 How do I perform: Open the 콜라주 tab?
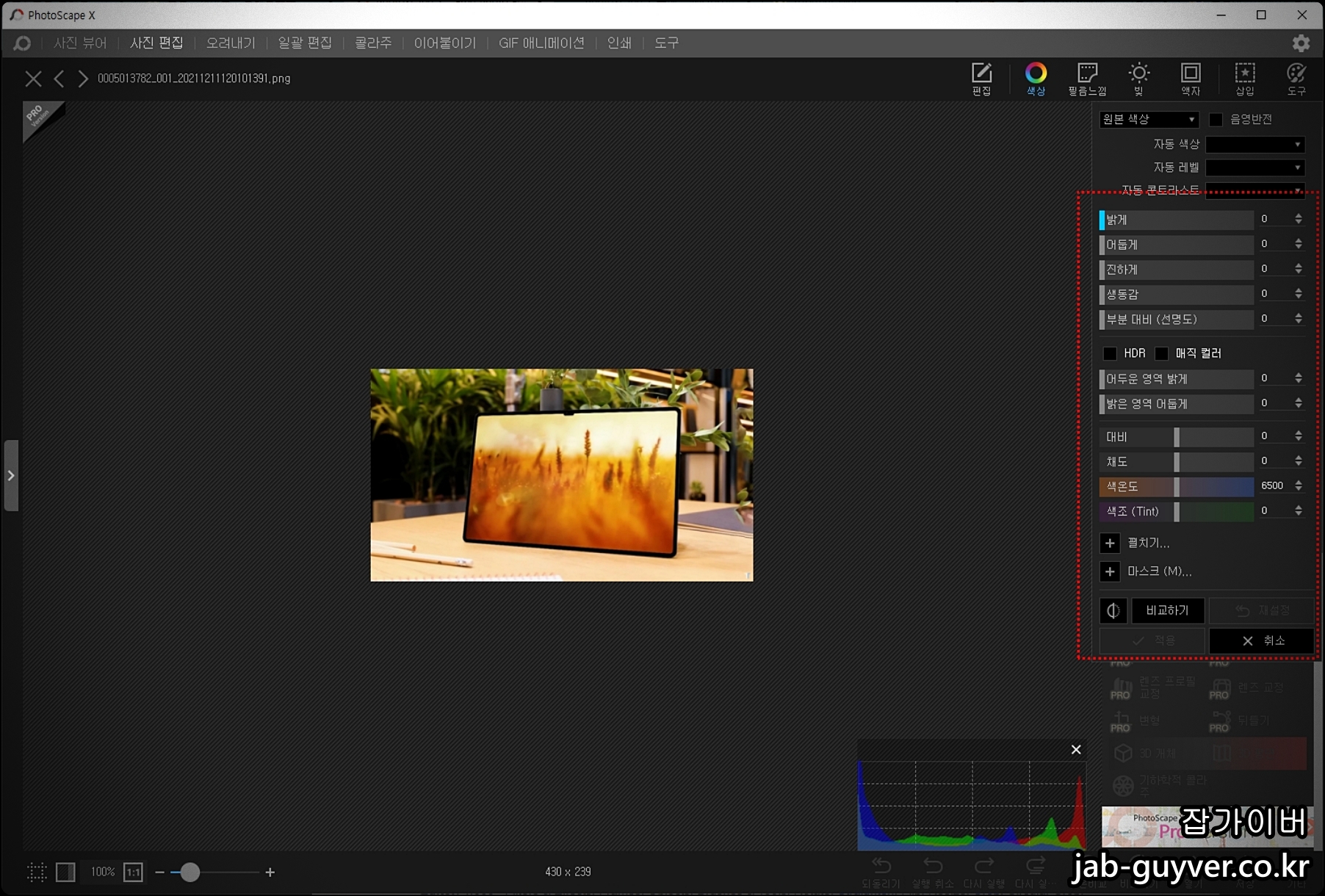pyautogui.click(x=373, y=43)
